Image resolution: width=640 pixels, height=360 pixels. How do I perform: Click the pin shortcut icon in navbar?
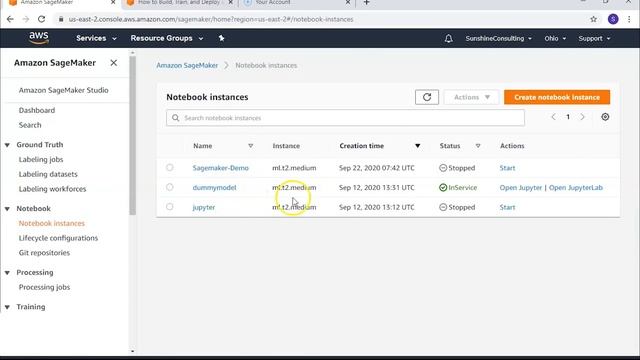[x=221, y=38]
